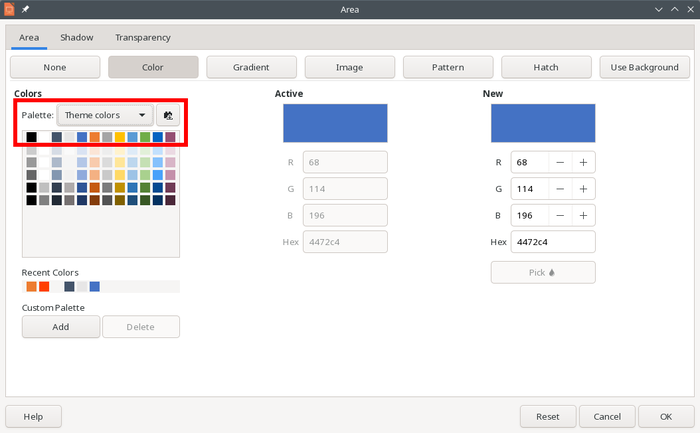
Task: Click the pin icon in title bar
Action: [26, 9]
